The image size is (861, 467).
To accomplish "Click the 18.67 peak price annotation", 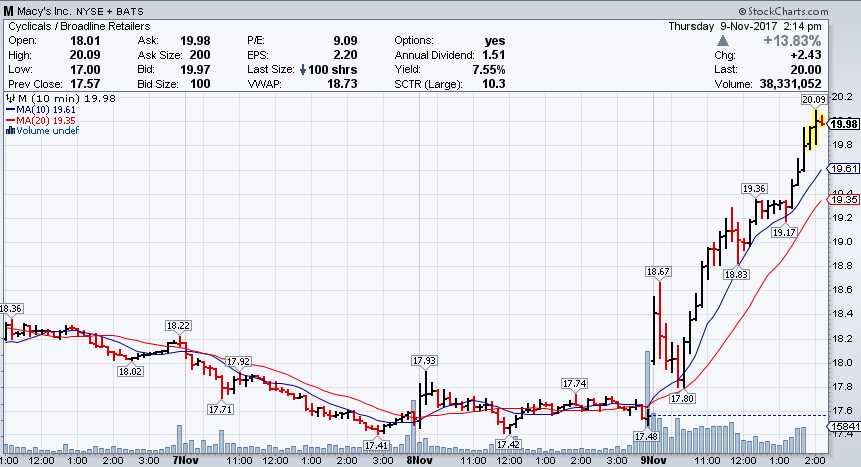I will [657, 244].
